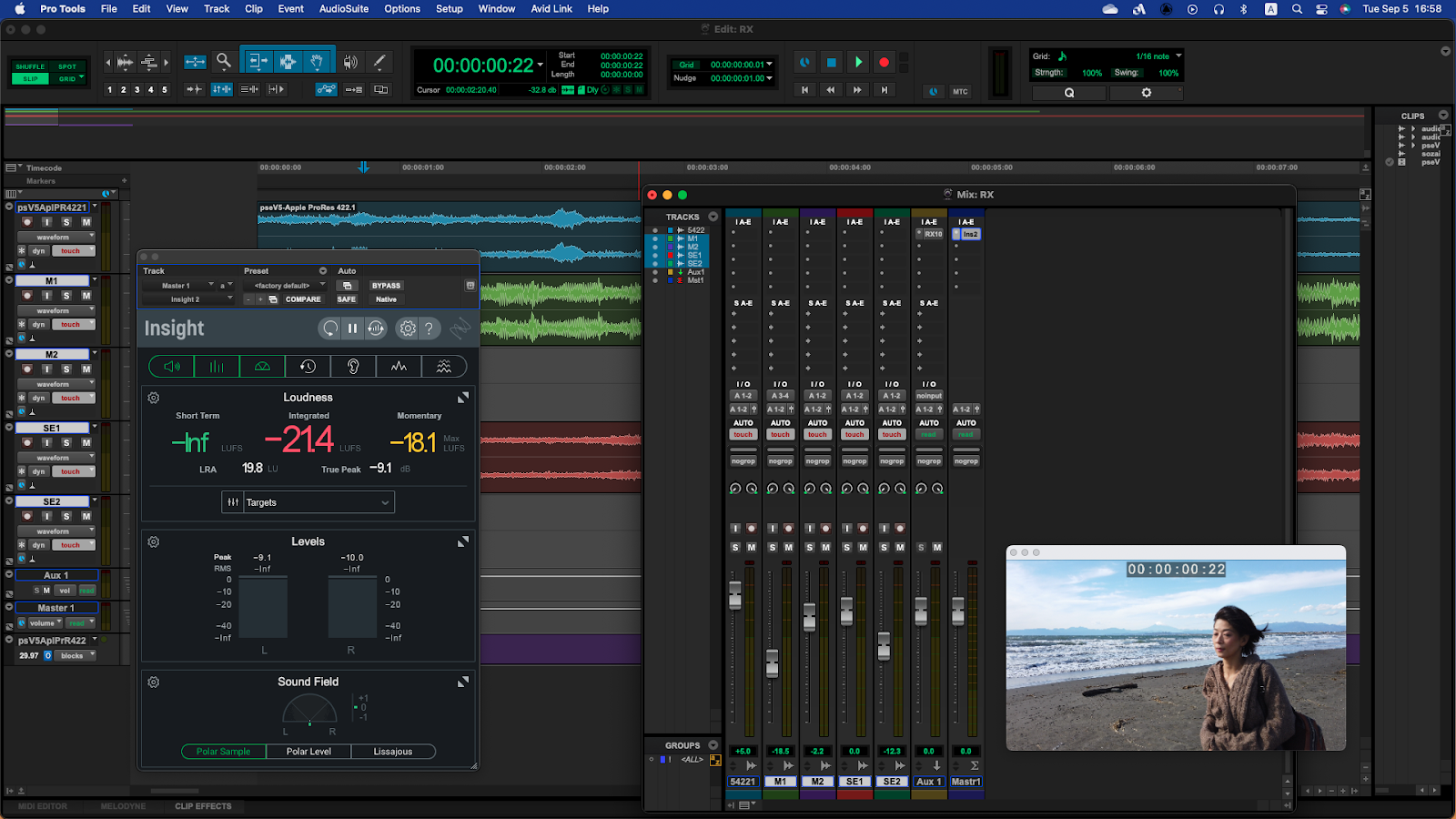Switch Sound Field to Lissajous tab
1456x819 pixels.
click(x=393, y=752)
